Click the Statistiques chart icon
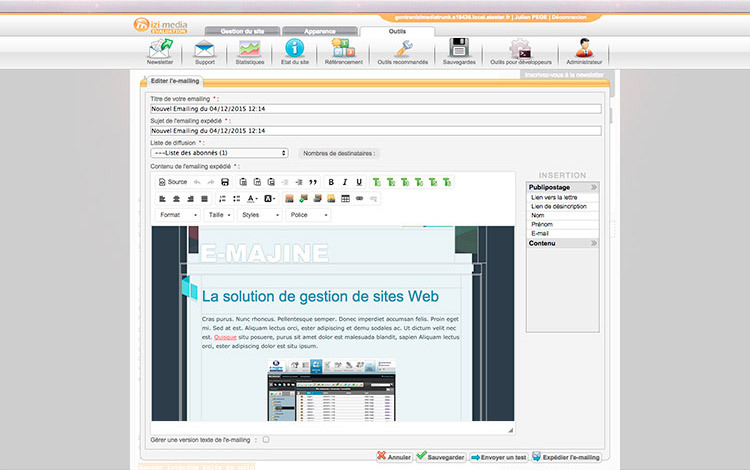The image size is (750, 470). click(250, 50)
